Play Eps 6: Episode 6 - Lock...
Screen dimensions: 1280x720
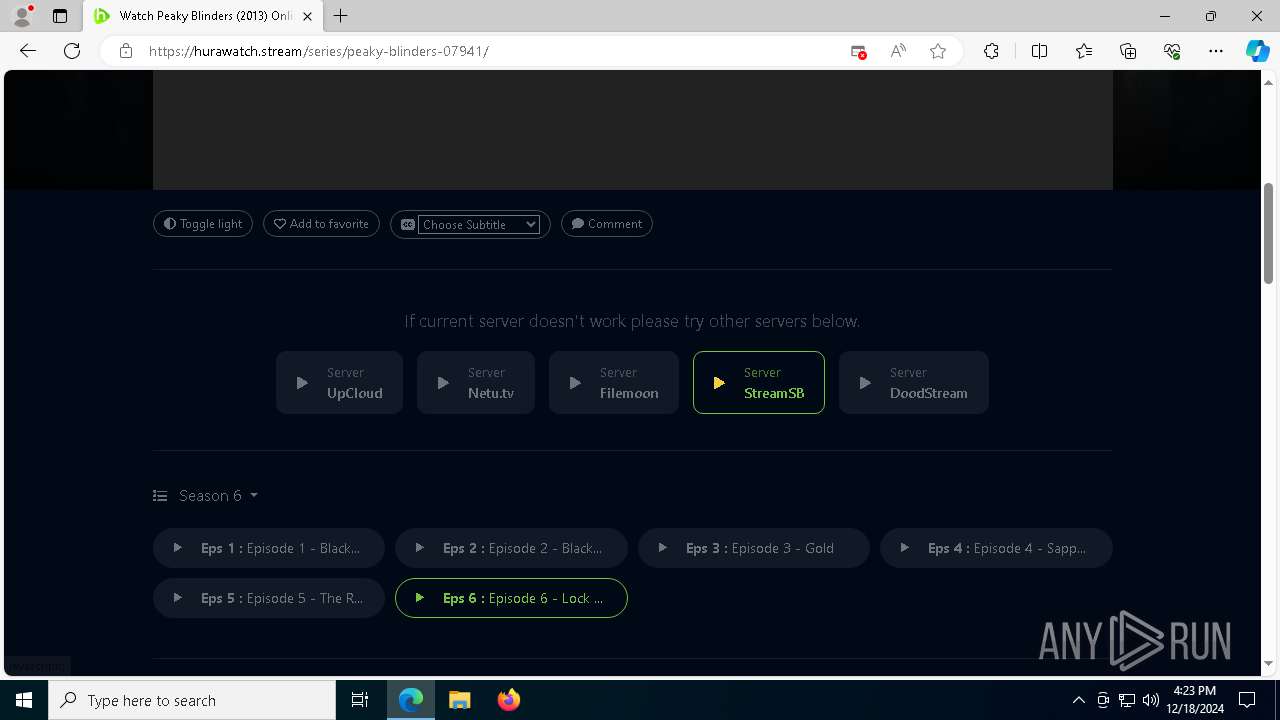coord(511,598)
